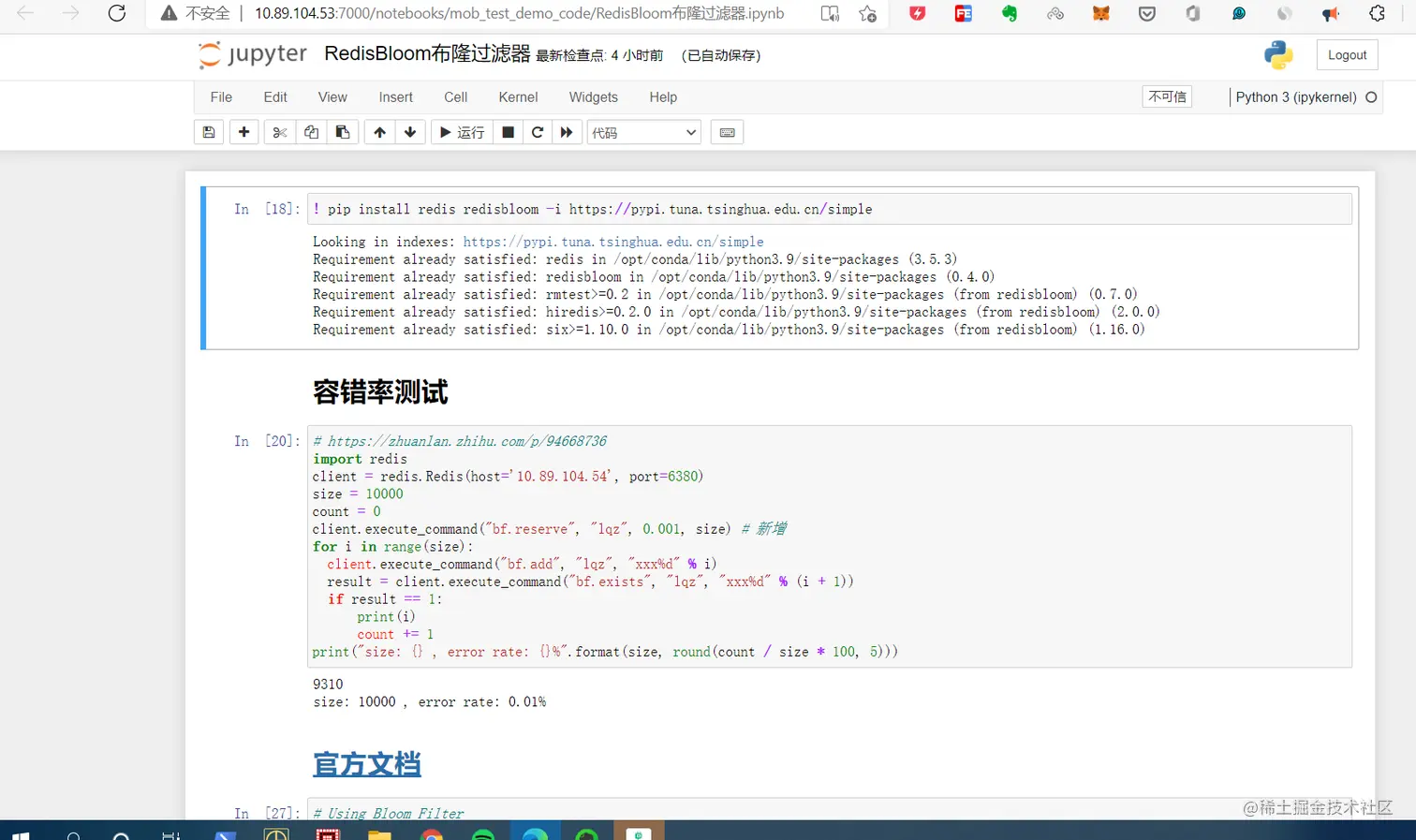Move the selected cell up with the arrow icon

tap(379, 132)
